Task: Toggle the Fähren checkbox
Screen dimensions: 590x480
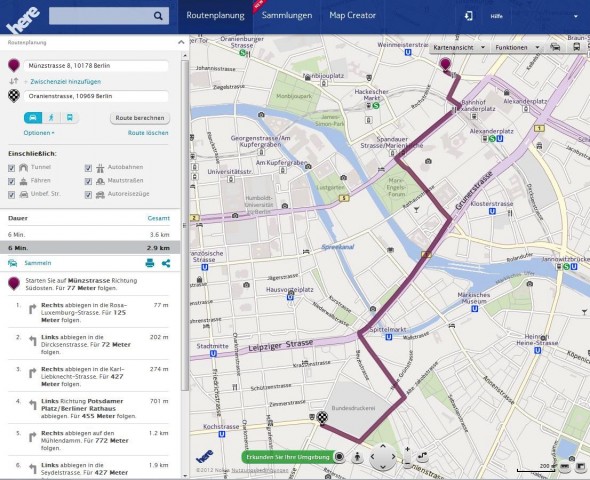Action: pyautogui.click(x=12, y=181)
